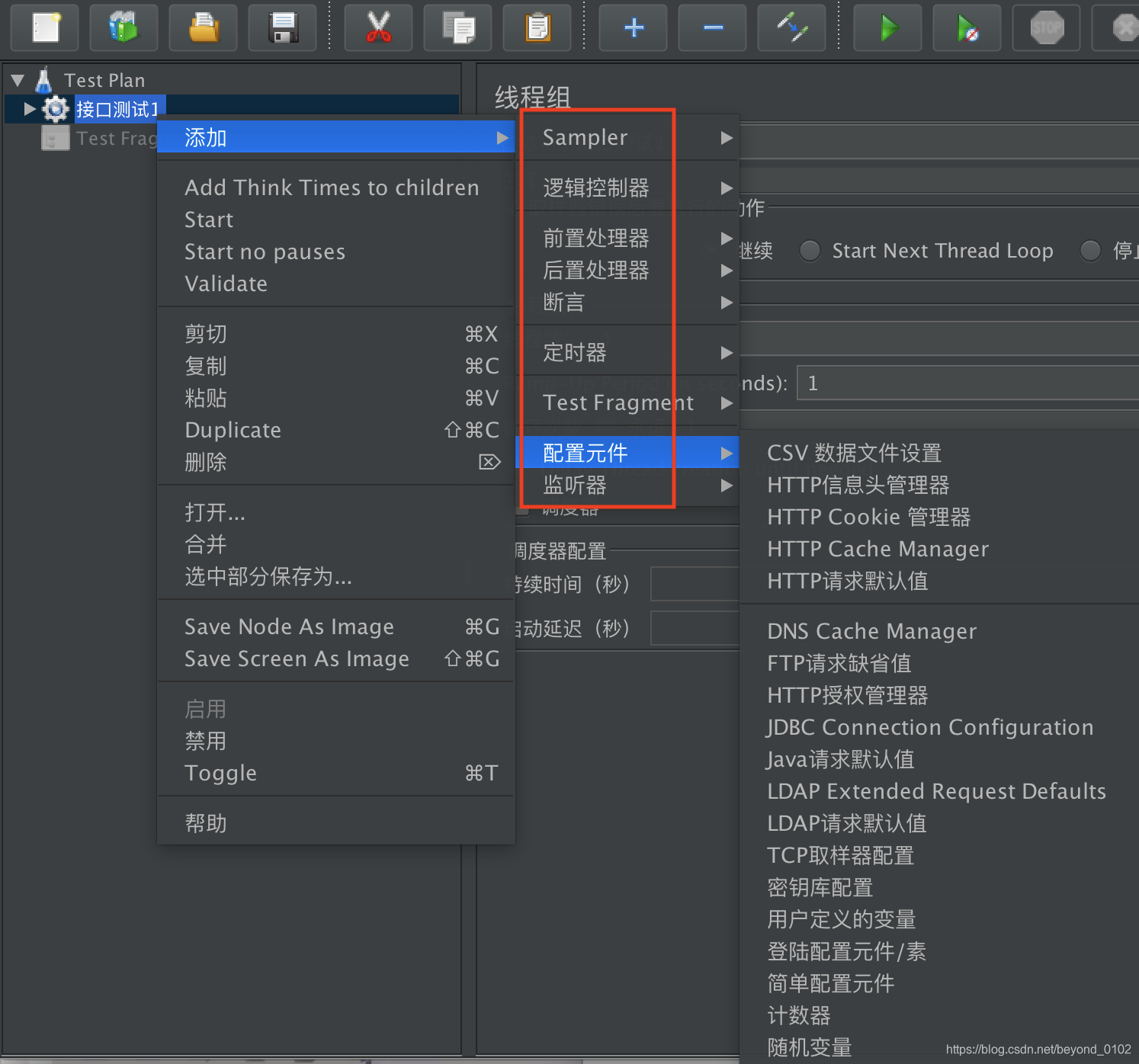Image resolution: width=1139 pixels, height=1064 pixels.
Task: Choose 禁用 in the context menu
Action: [x=335, y=742]
